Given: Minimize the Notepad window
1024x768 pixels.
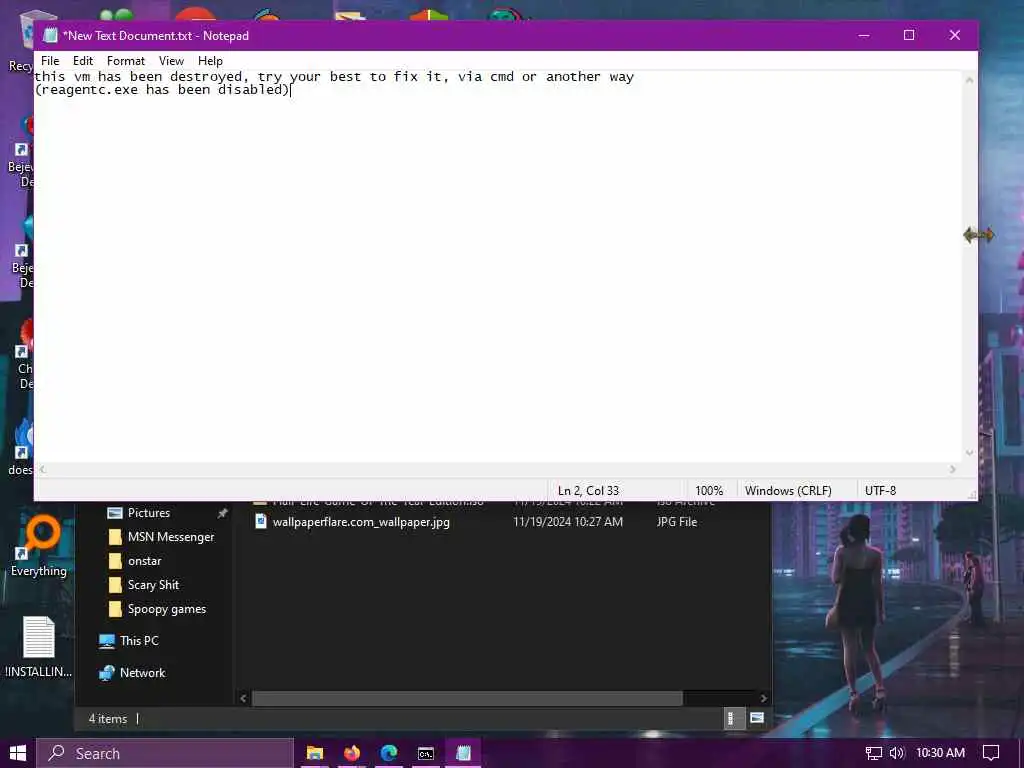Looking at the screenshot, I should tap(863, 35).
